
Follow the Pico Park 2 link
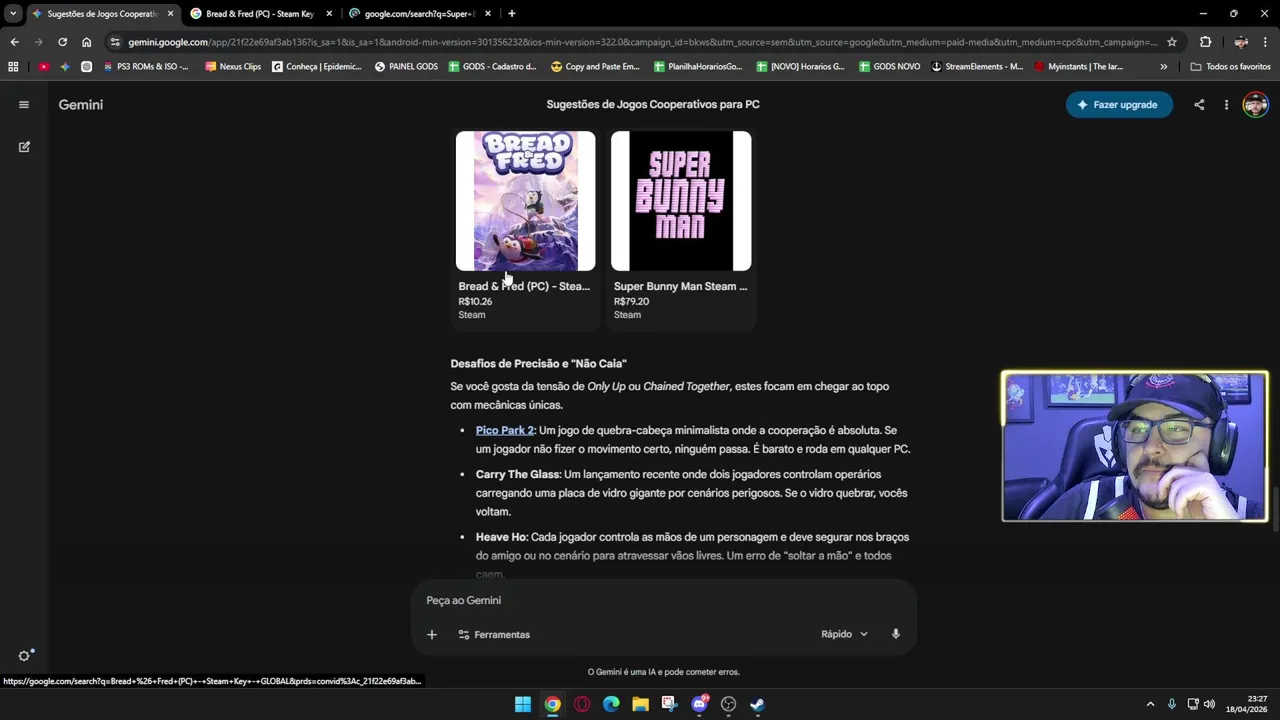tap(505, 430)
